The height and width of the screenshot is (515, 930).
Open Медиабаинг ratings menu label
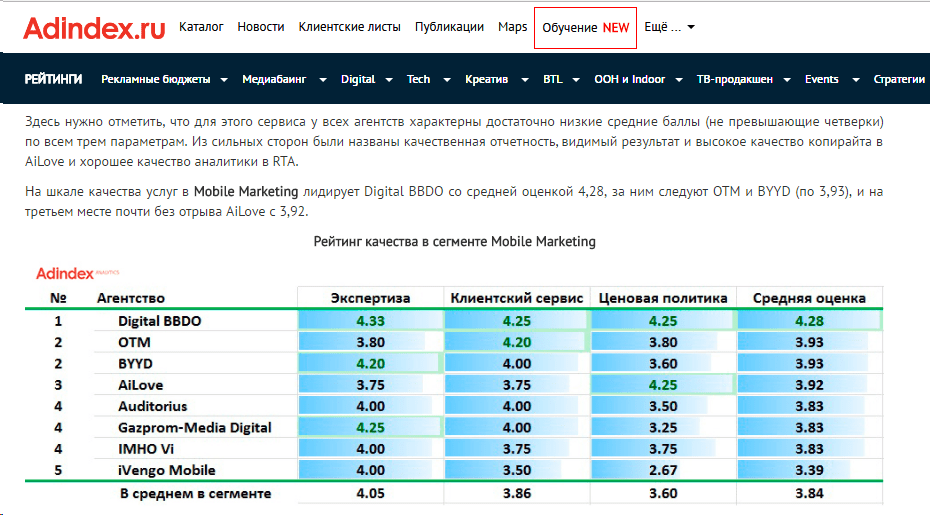coord(274,80)
